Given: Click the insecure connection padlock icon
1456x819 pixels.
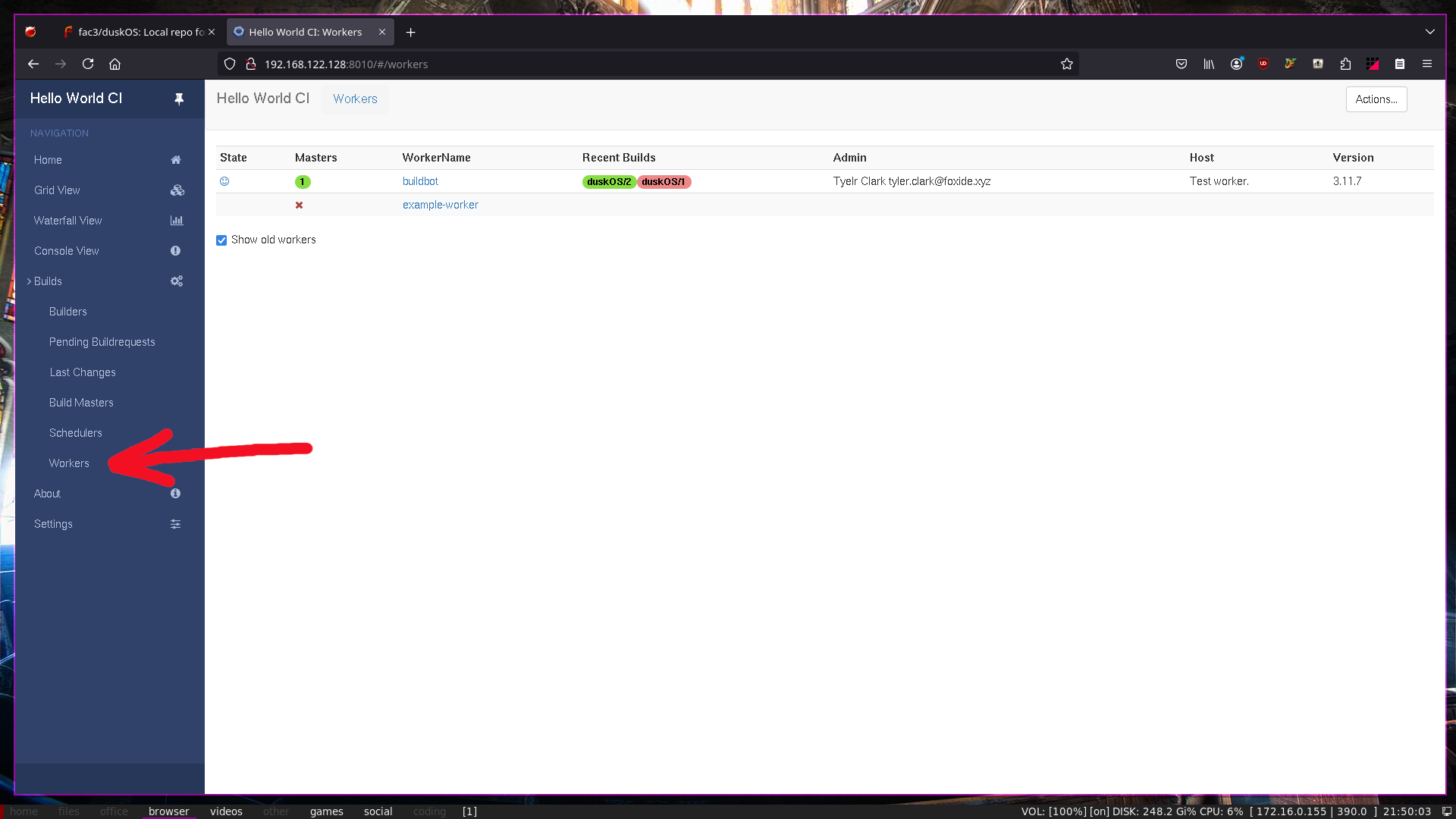Looking at the screenshot, I should (251, 64).
